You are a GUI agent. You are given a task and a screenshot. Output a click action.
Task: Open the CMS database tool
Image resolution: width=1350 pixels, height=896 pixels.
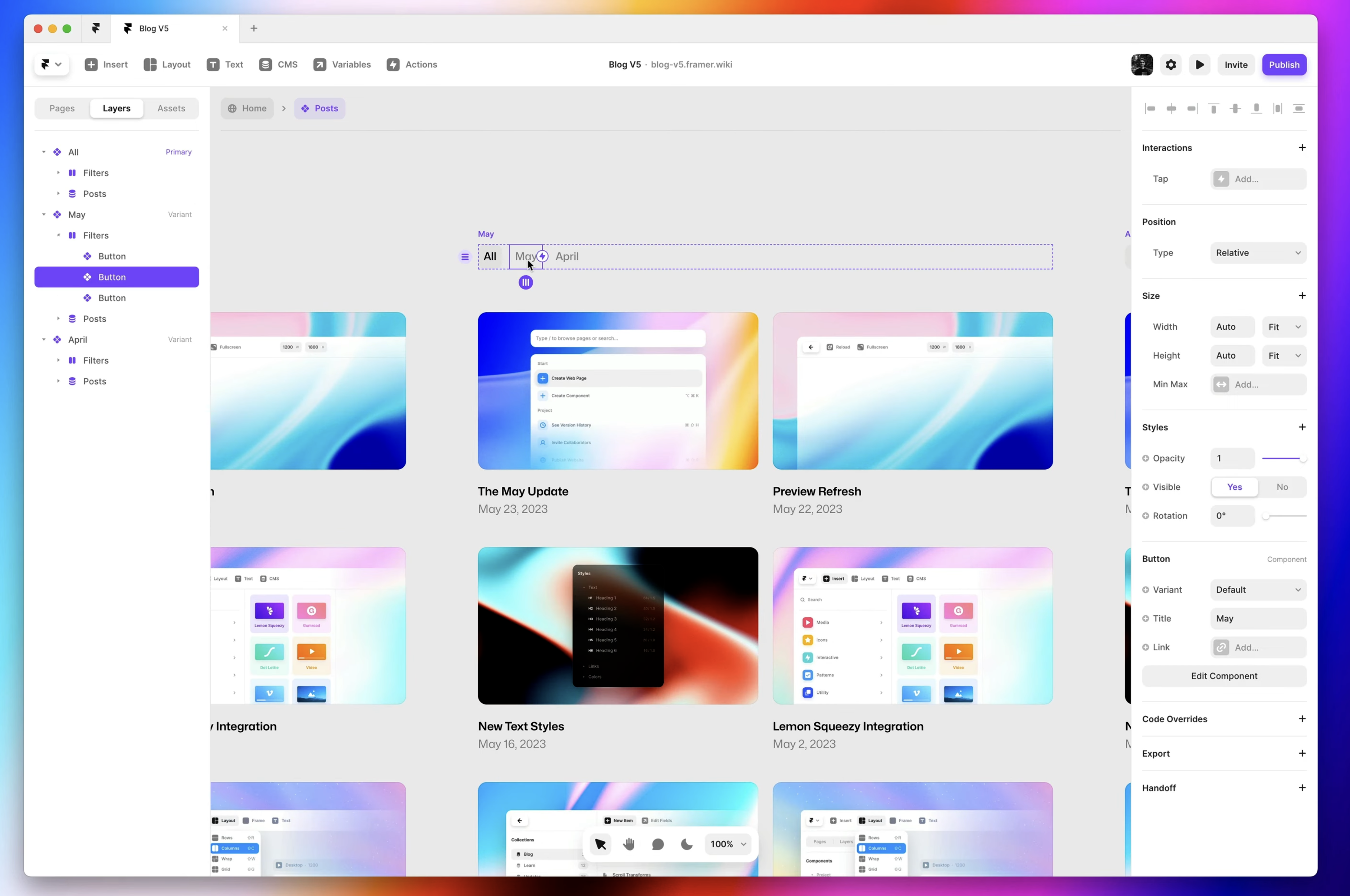click(266, 65)
